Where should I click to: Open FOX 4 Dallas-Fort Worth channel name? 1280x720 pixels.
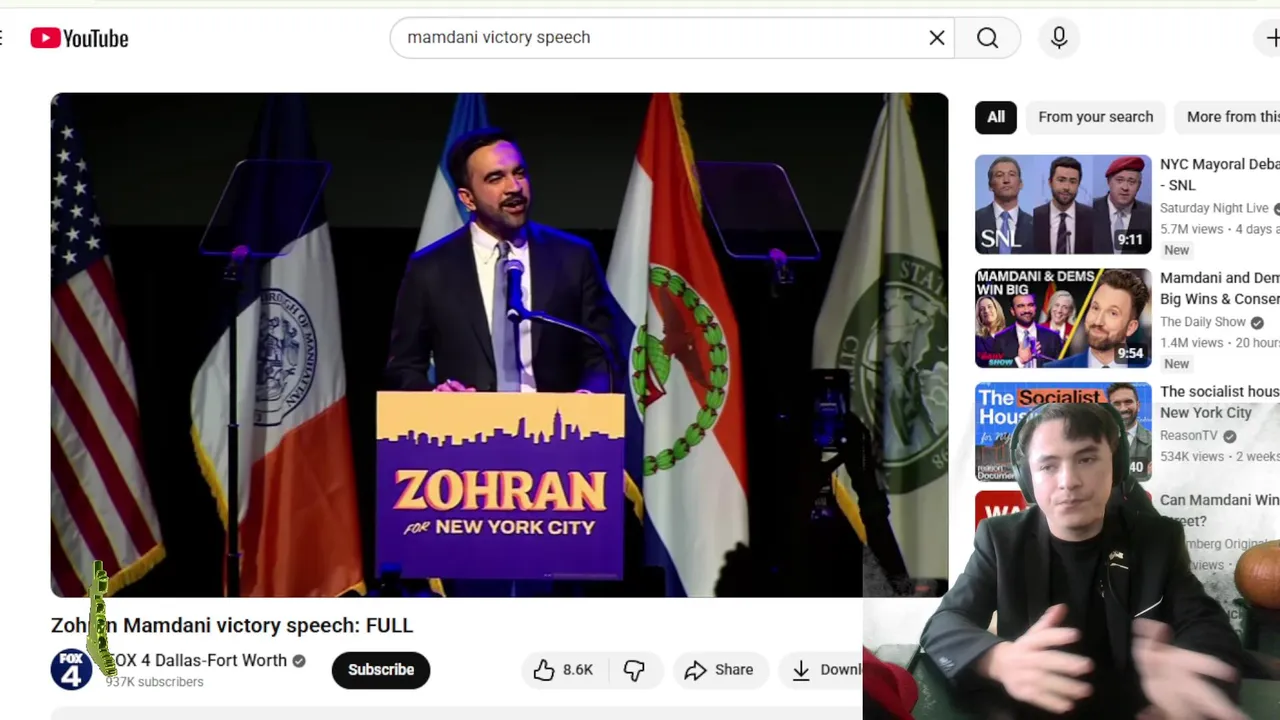coord(197,660)
